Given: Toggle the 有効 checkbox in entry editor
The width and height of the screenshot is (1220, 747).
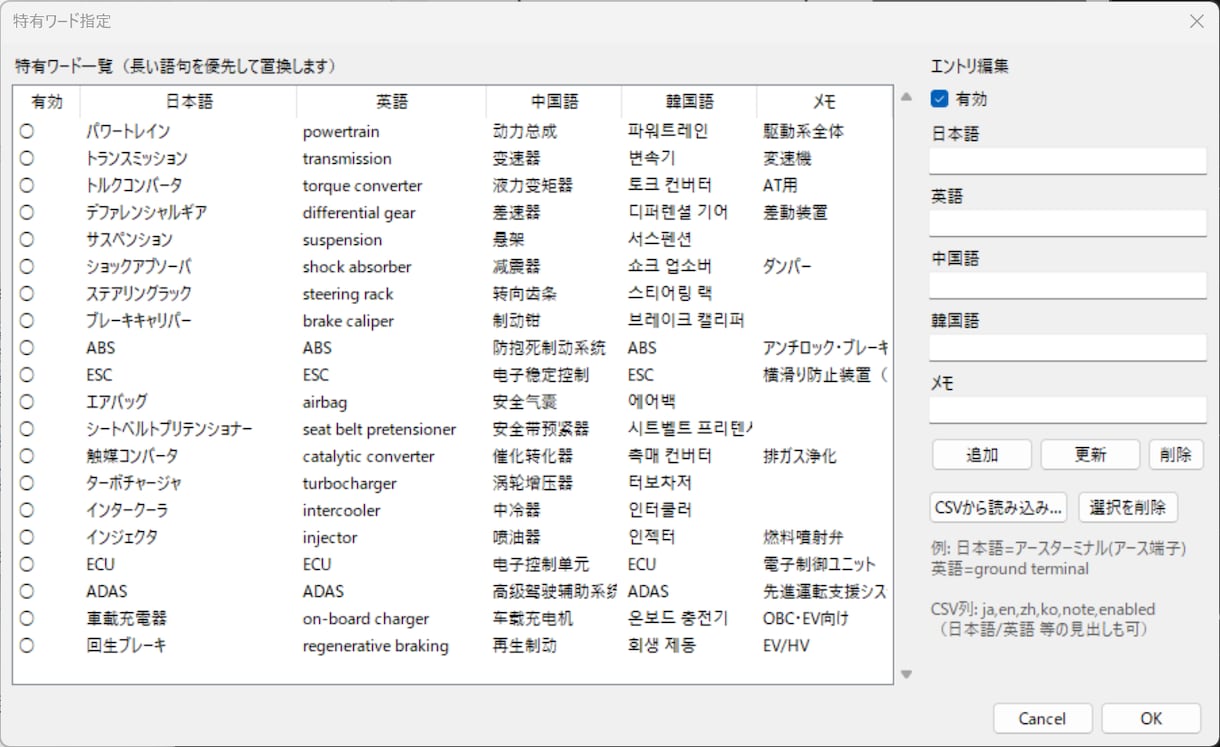Looking at the screenshot, I should 939,99.
